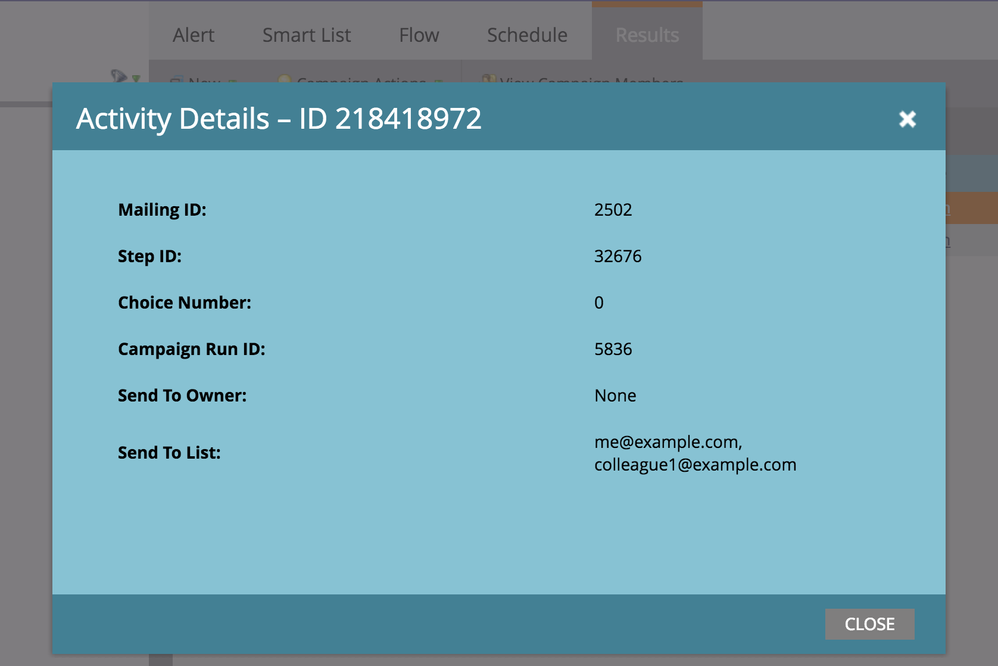Open the Flow tab
Image resolution: width=998 pixels, height=666 pixels.
coord(419,35)
